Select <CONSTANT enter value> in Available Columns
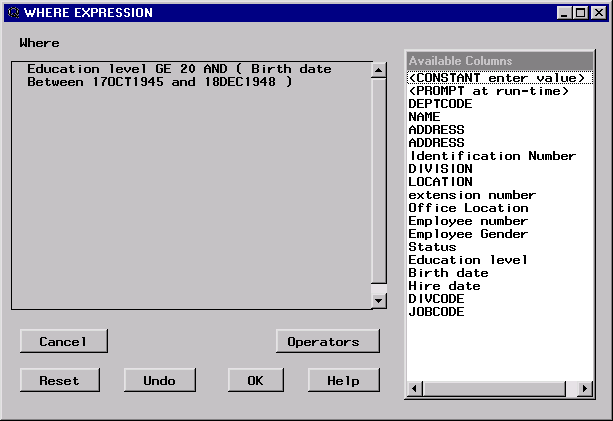613x421 pixels. (x=496, y=78)
